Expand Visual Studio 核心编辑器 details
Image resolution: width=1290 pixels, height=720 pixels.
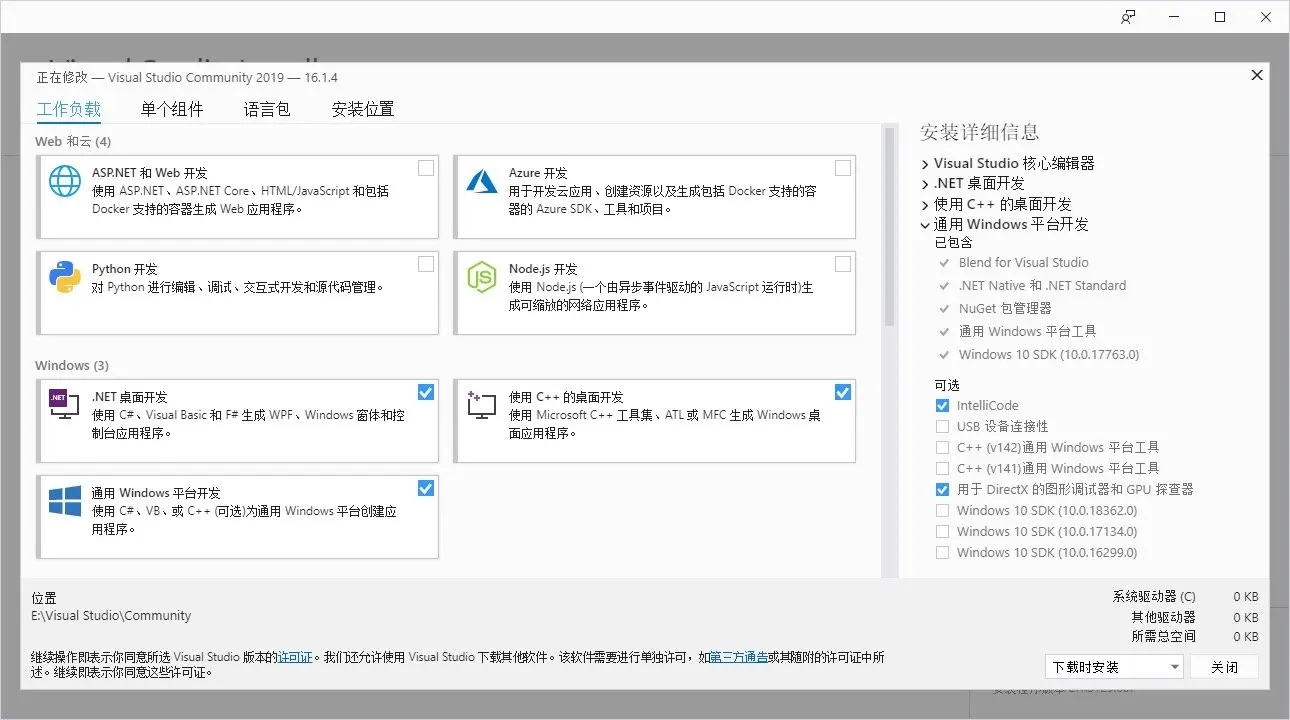925,164
